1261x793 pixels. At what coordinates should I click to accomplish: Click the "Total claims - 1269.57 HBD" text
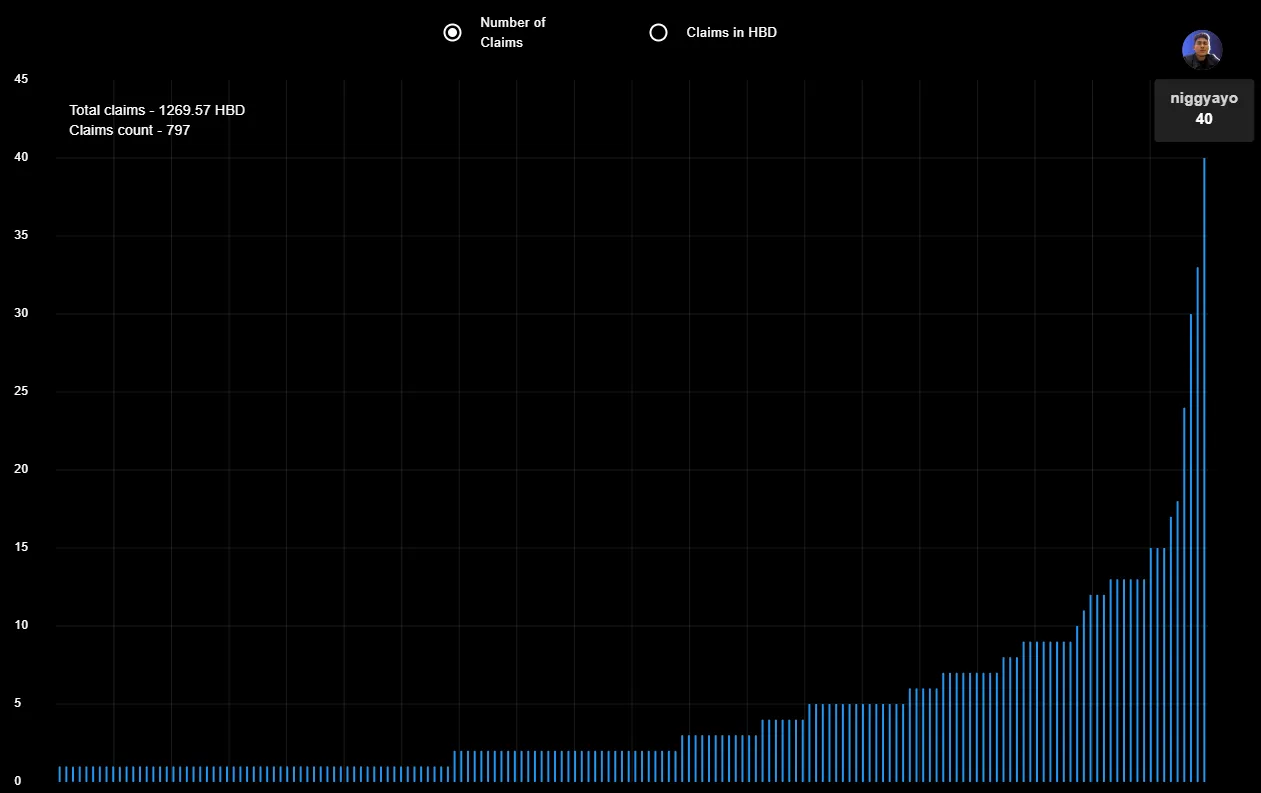coord(157,110)
